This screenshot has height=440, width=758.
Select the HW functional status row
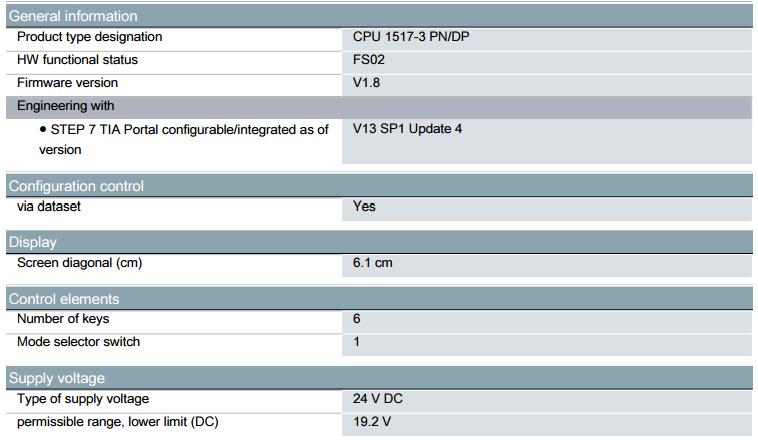pyautogui.click(x=77, y=60)
